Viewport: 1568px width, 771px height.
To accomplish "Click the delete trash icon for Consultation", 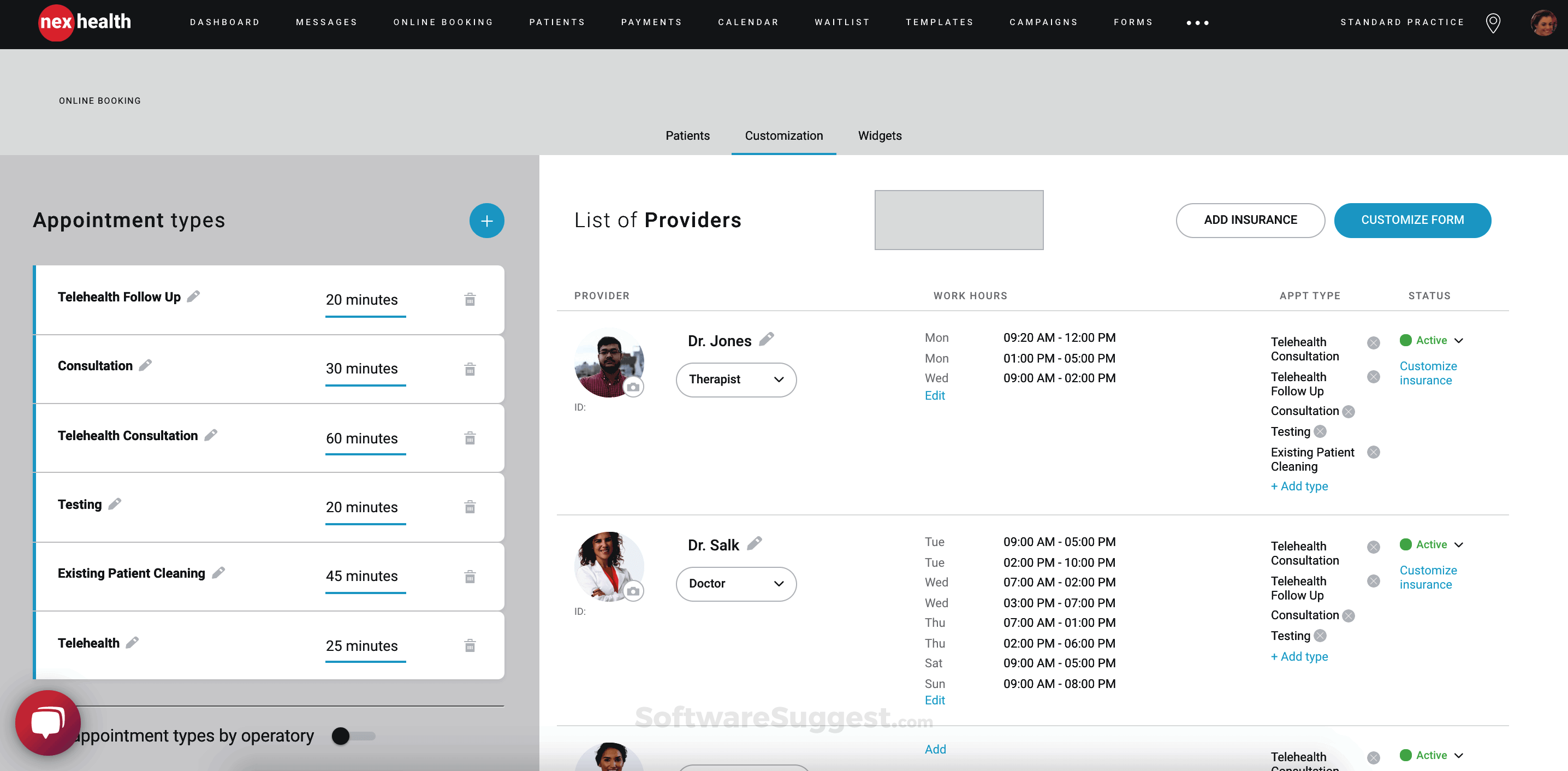I will tap(470, 369).
